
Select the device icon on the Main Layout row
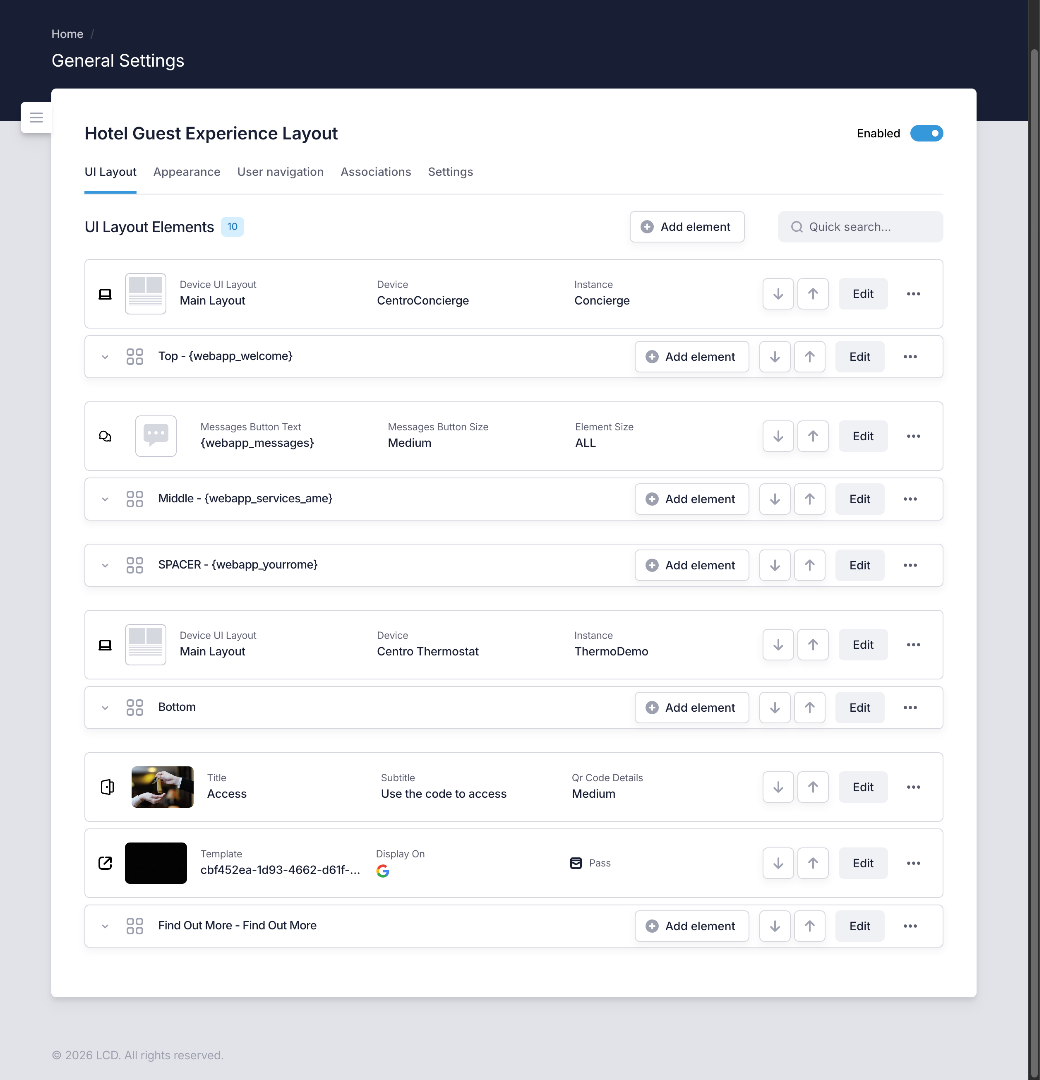[105, 293]
